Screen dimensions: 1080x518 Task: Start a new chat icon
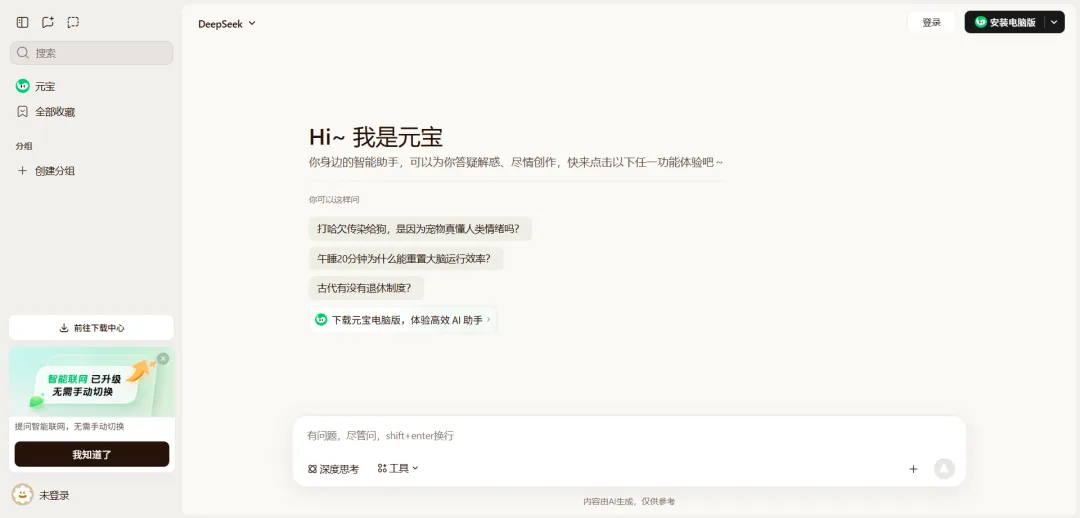[48, 22]
